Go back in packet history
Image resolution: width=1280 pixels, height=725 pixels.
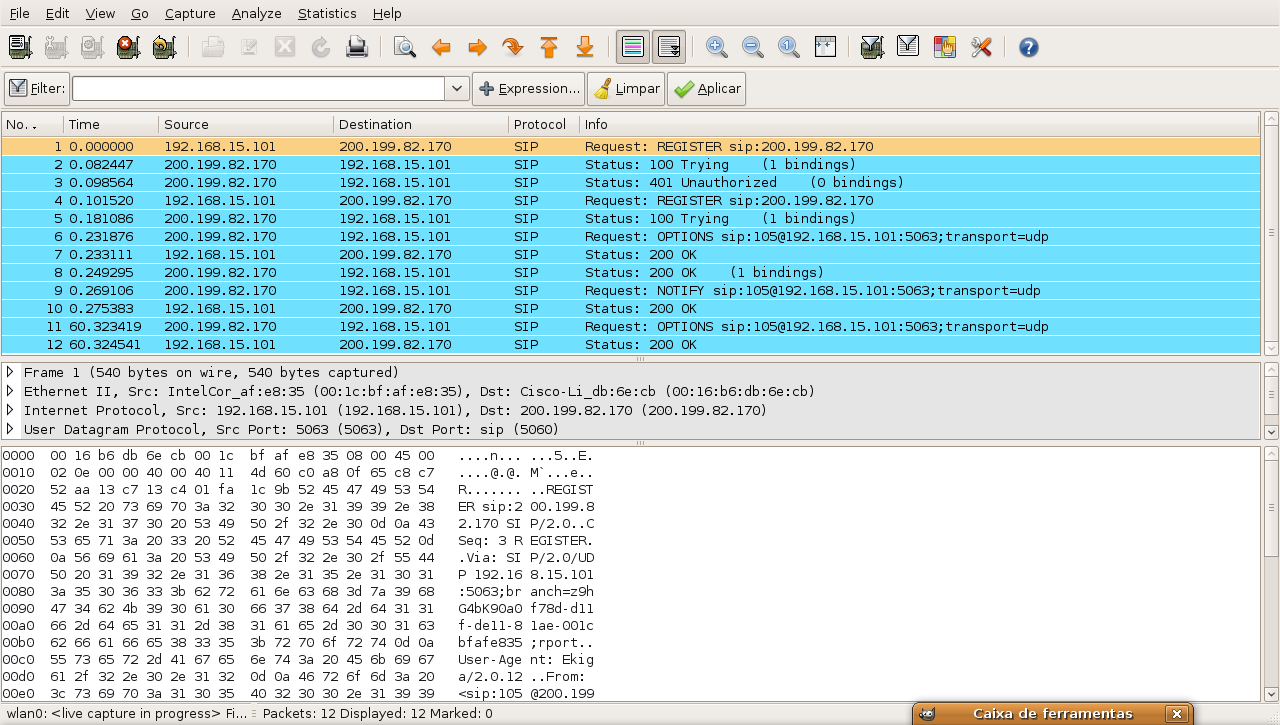(441, 47)
